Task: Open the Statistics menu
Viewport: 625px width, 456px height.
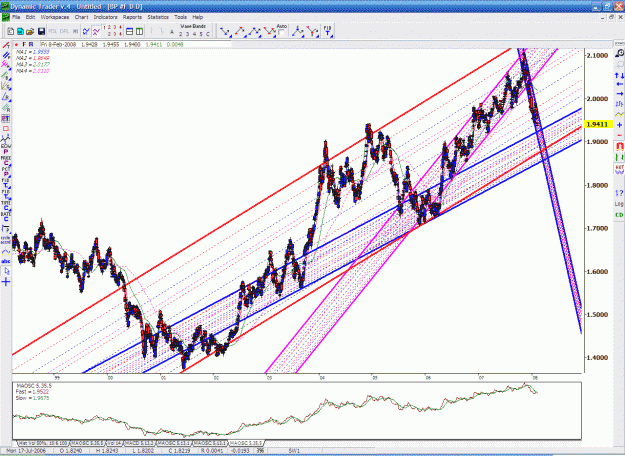Action: pyautogui.click(x=158, y=17)
